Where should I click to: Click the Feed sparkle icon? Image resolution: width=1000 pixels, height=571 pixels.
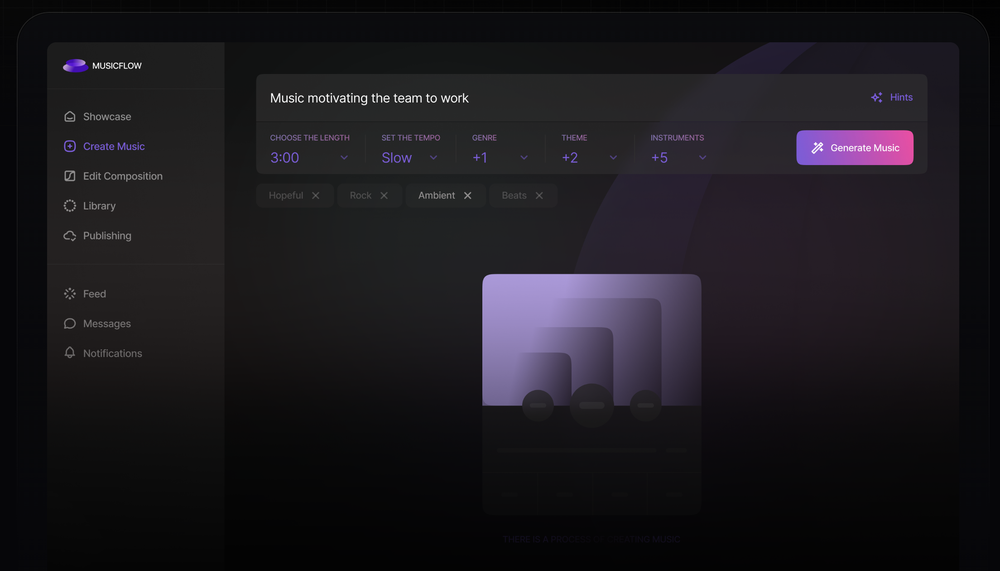pyautogui.click(x=70, y=294)
